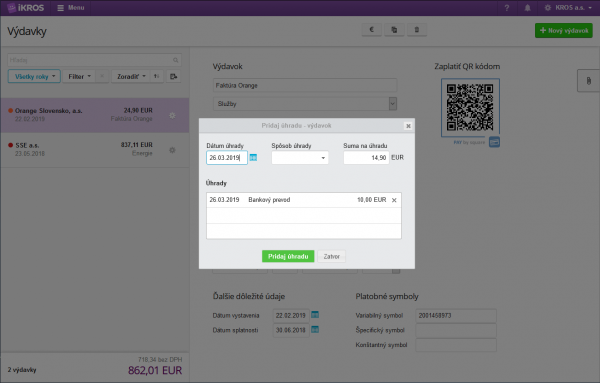Open the Spôsob úhrady dropdown

(x=300, y=158)
